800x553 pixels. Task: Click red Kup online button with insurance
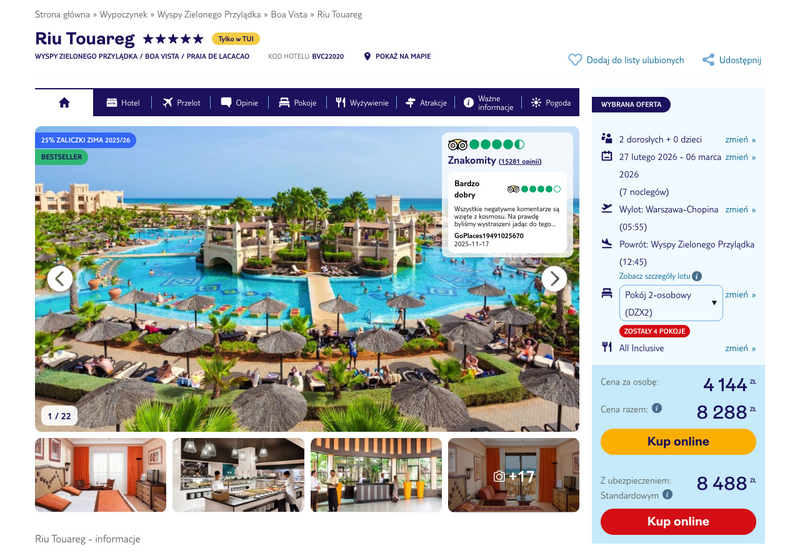[x=678, y=521]
